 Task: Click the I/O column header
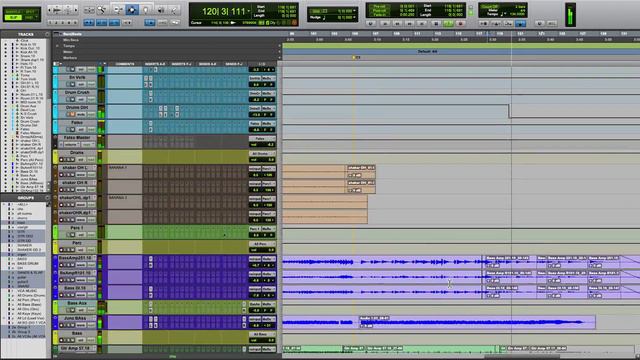click(x=262, y=64)
